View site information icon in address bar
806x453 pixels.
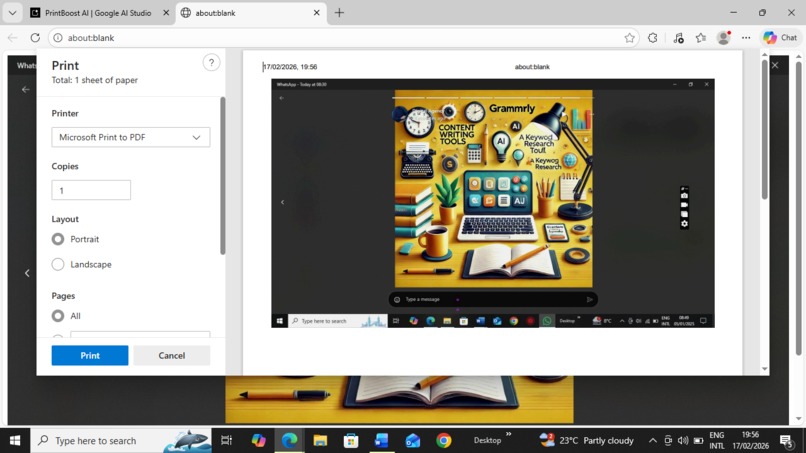[x=58, y=38]
